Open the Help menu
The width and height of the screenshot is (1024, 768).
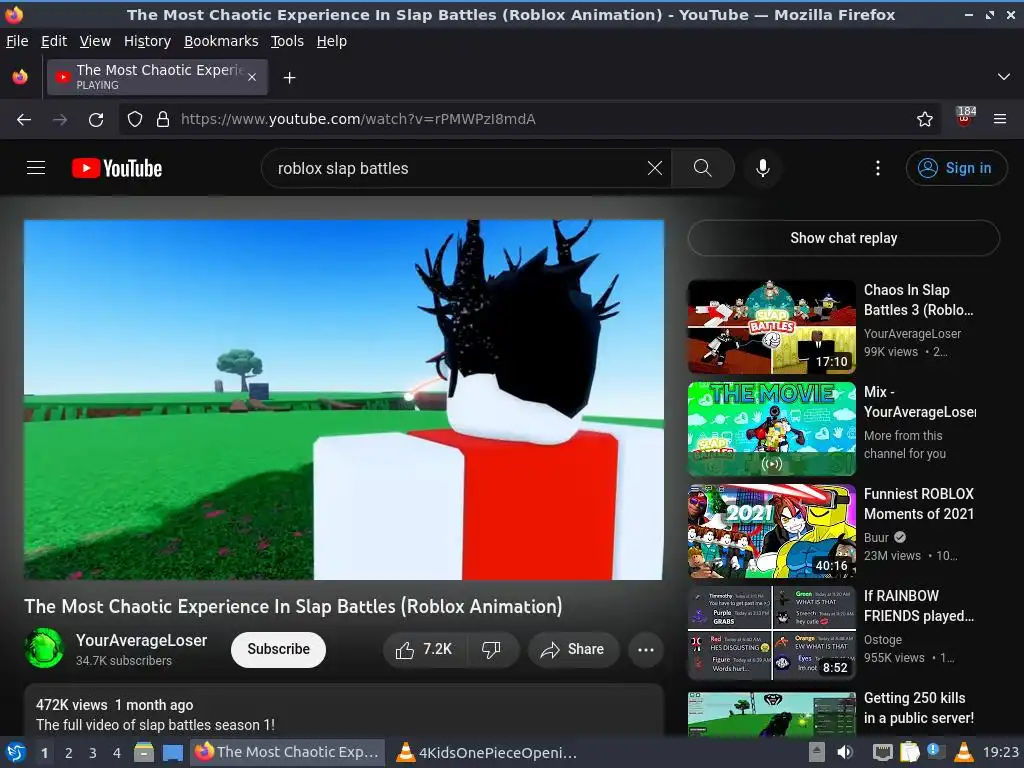[332, 41]
